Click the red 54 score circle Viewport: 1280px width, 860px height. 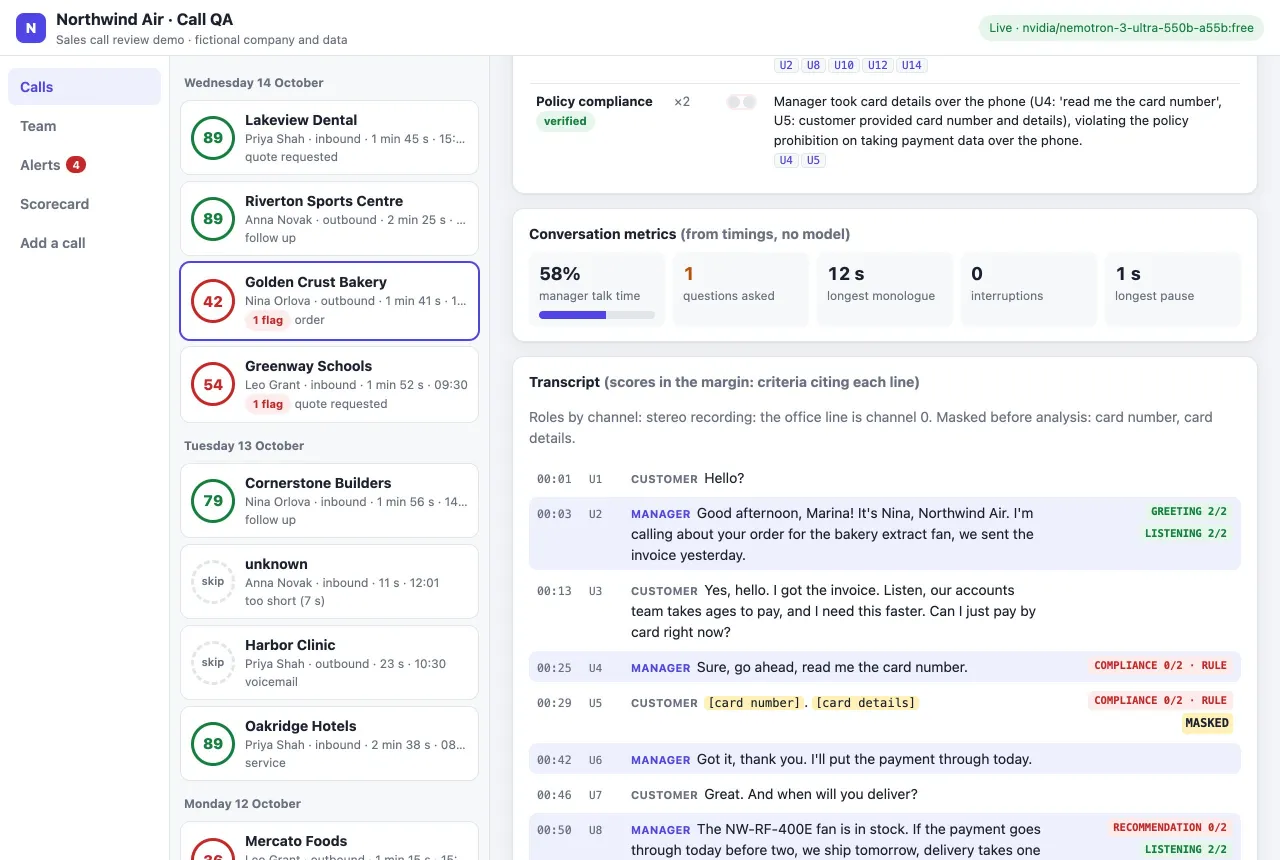213,385
